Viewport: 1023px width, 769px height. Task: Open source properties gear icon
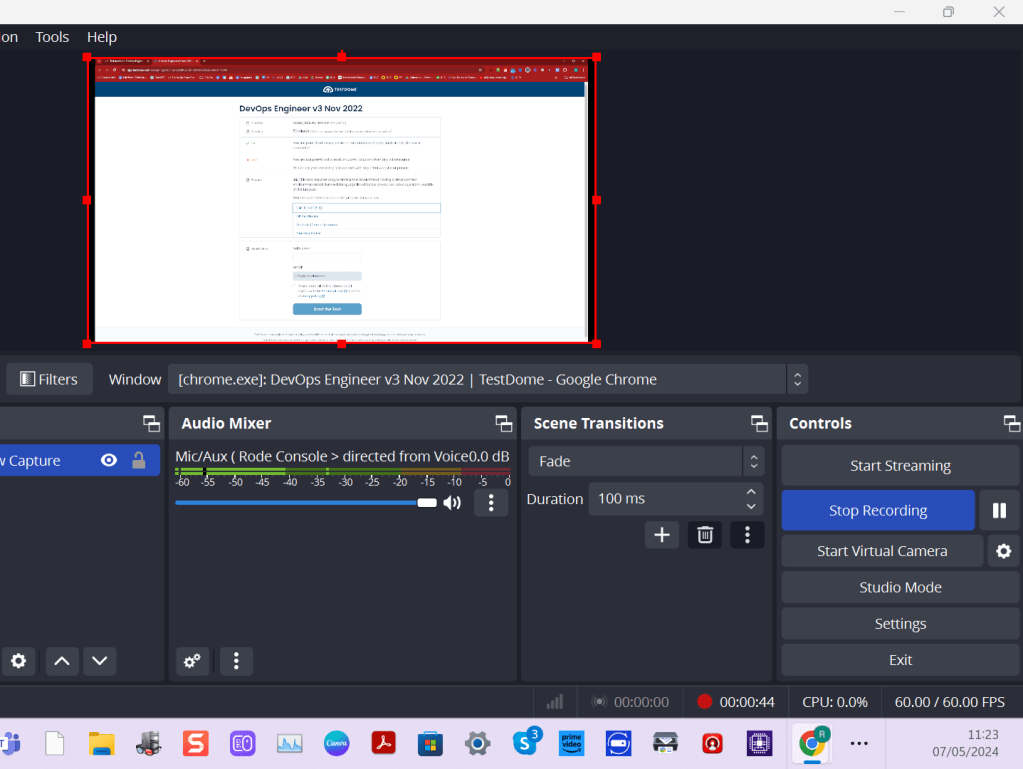click(19, 661)
